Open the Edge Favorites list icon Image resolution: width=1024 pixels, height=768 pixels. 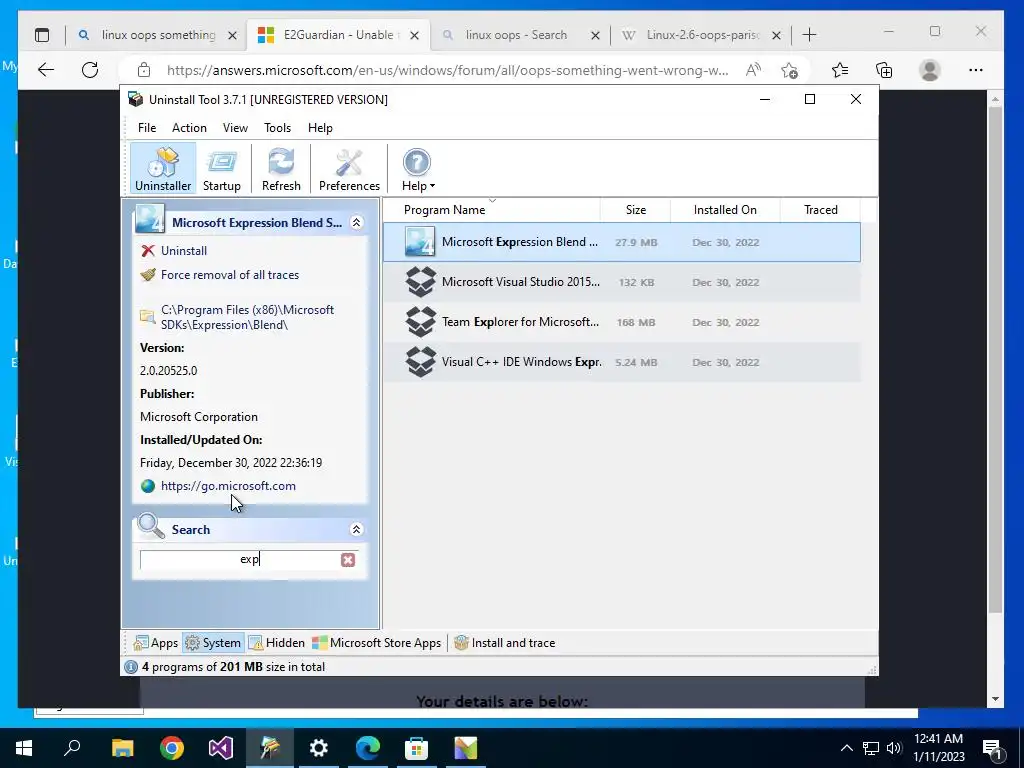click(x=840, y=70)
